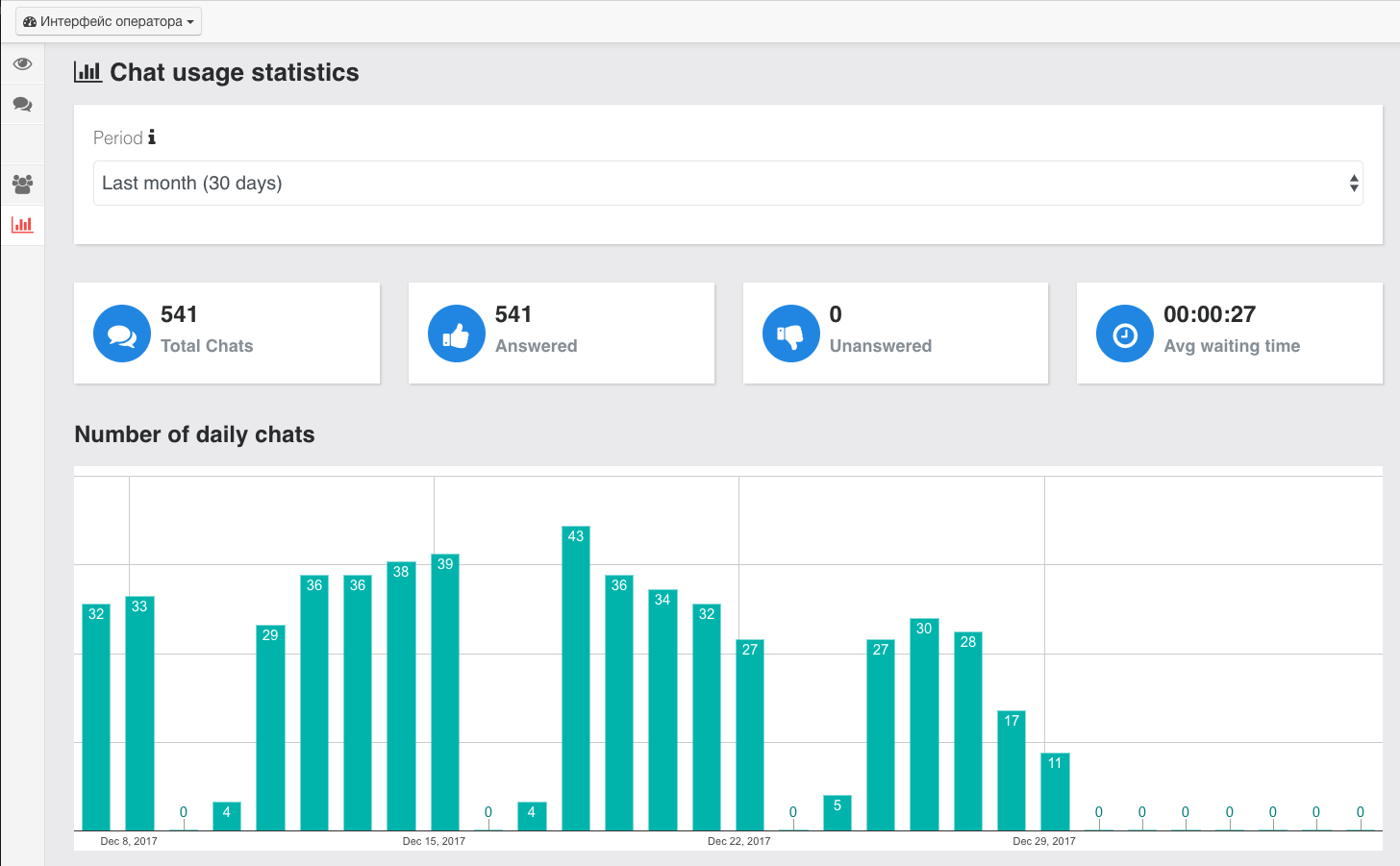Click the 541 Total Chats number
The height and width of the screenshot is (866, 1400).
click(x=179, y=314)
